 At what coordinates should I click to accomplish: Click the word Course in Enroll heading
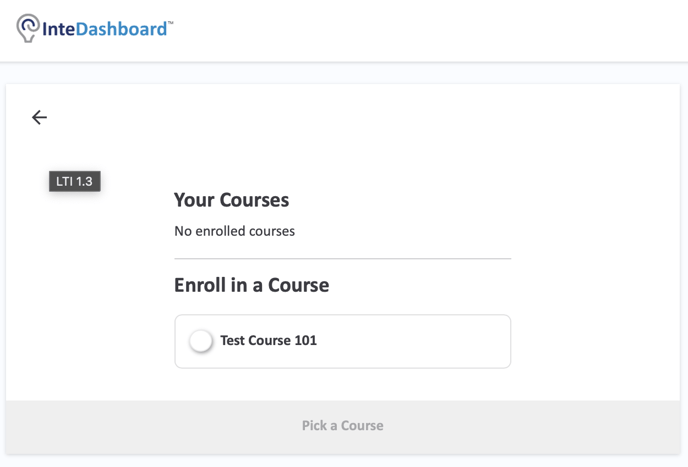pyautogui.click(x=299, y=285)
